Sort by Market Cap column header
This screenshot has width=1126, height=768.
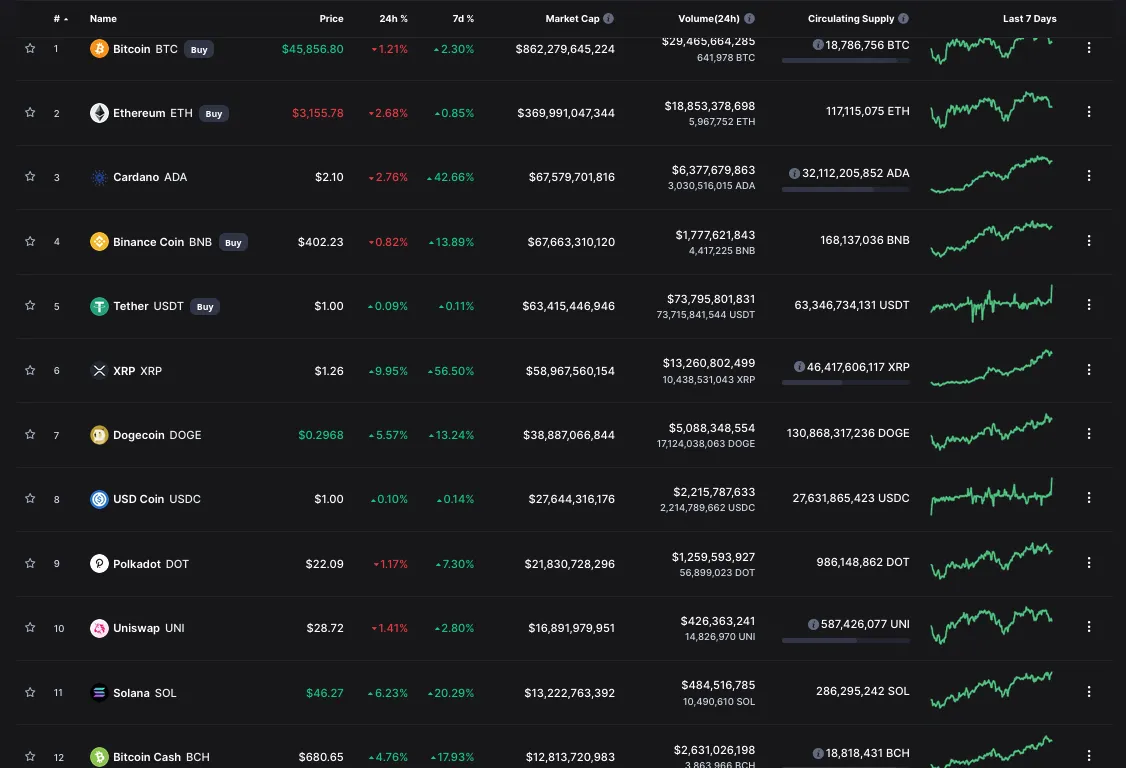[x=572, y=19]
